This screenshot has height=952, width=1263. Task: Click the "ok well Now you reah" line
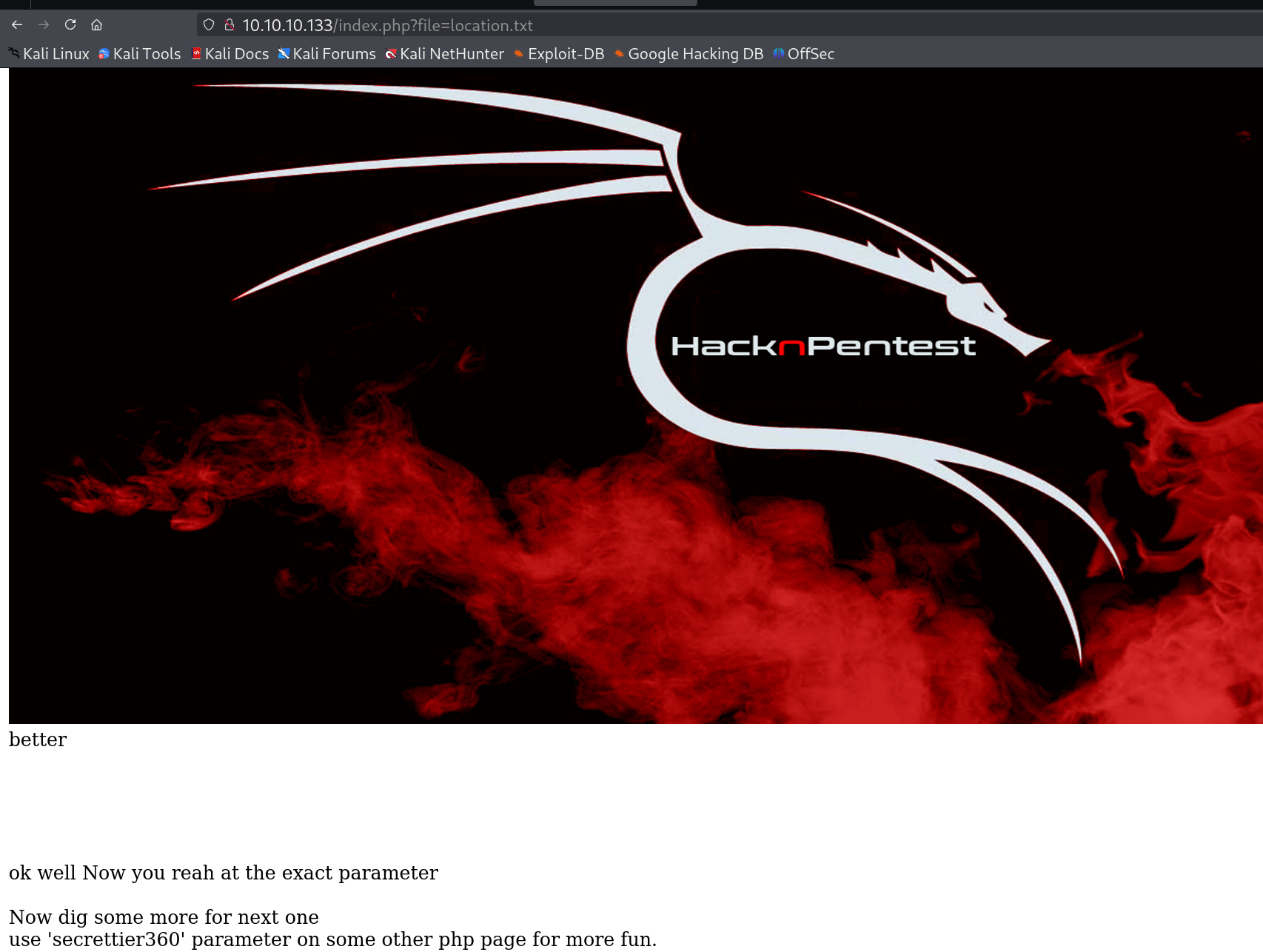224,873
